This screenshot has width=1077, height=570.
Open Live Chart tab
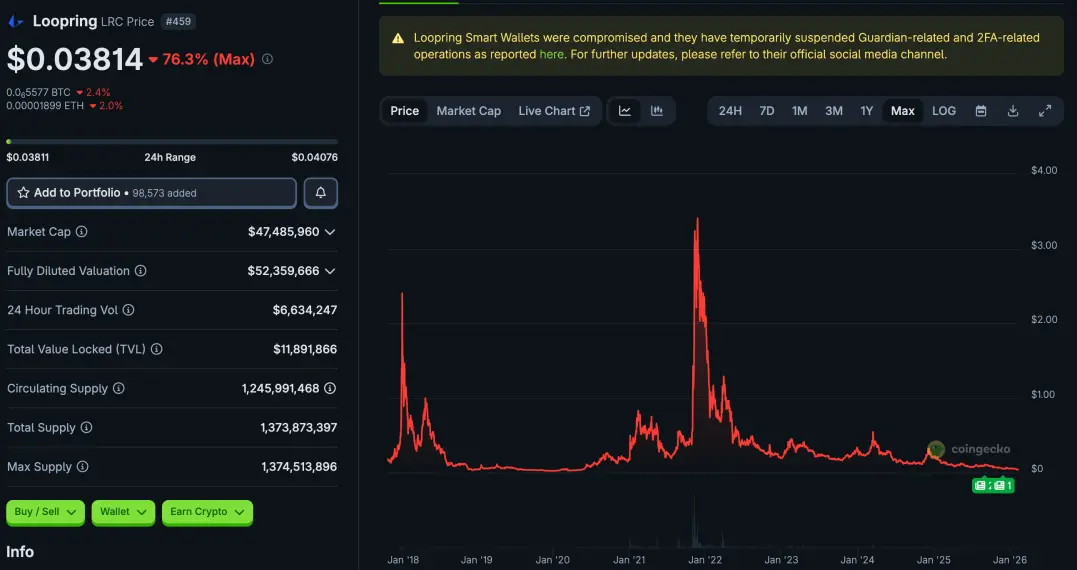[x=554, y=111]
